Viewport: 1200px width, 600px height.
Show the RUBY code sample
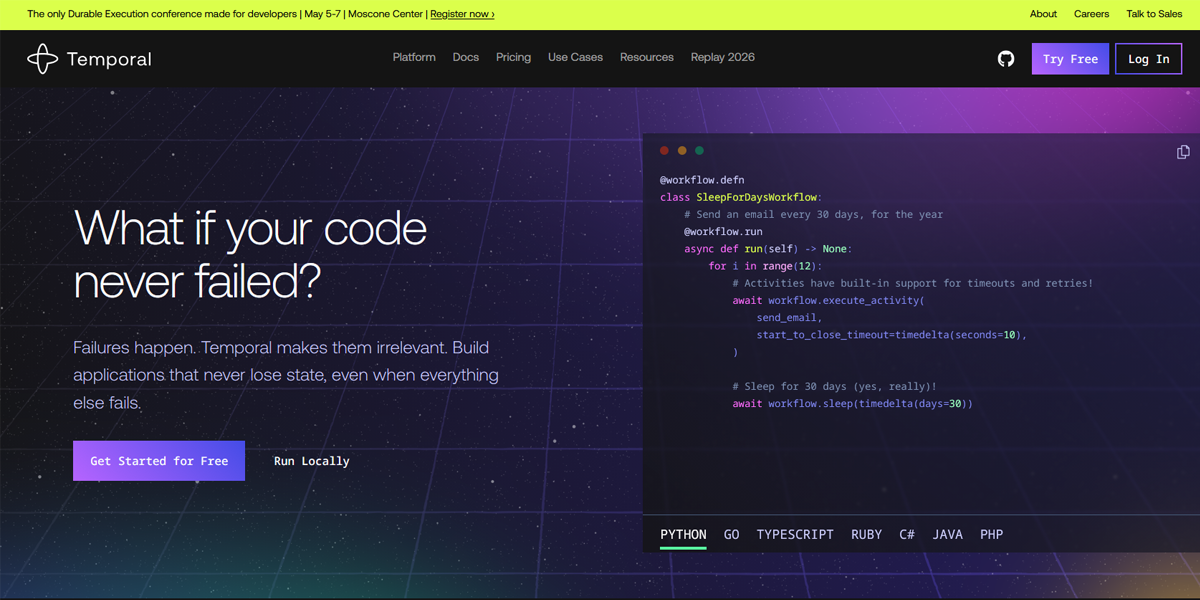tap(867, 535)
